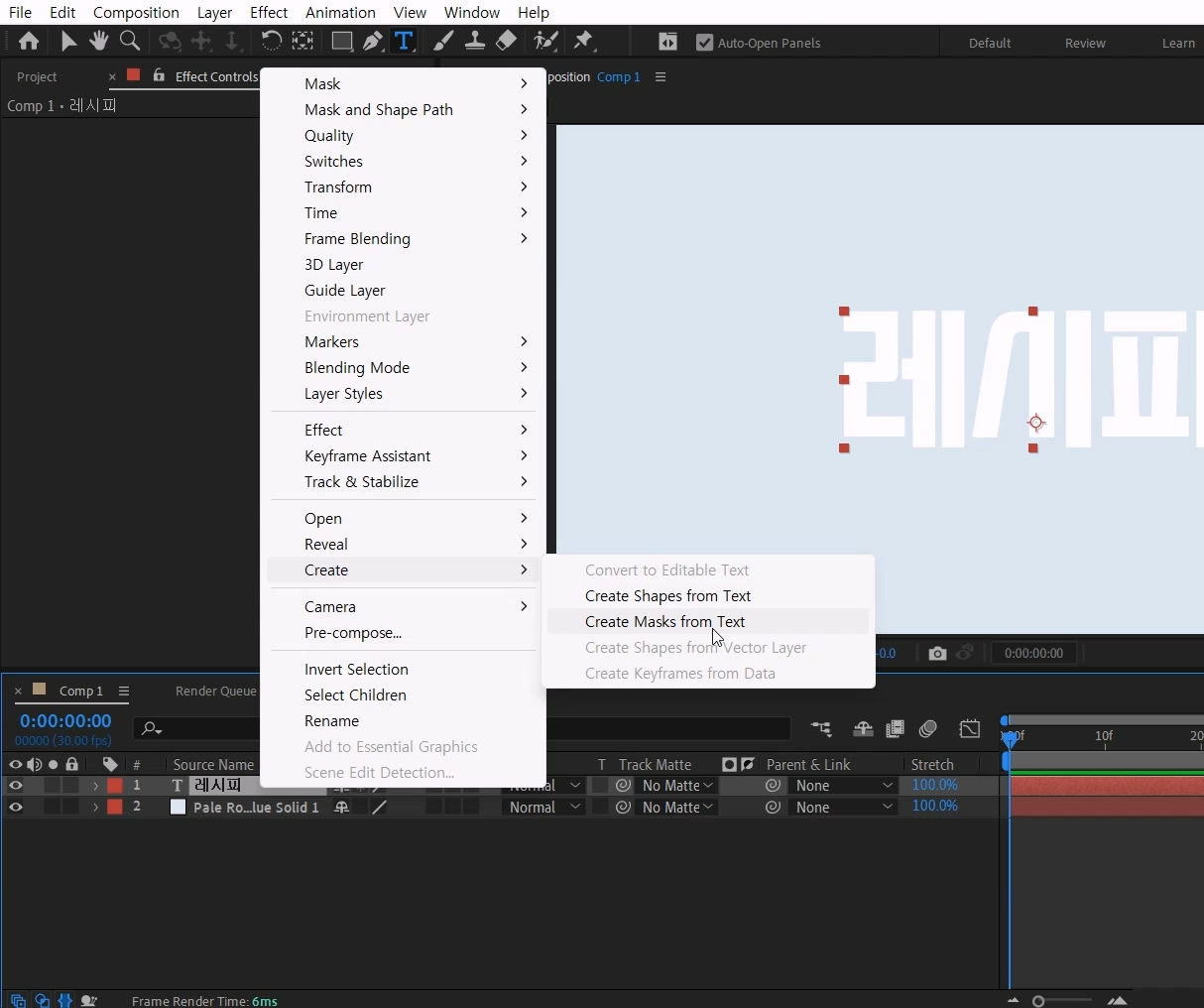The height and width of the screenshot is (1008, 1204).
Task: Toggle Layer Switches pane at bottom left
Action: [x=18, y=1000]
